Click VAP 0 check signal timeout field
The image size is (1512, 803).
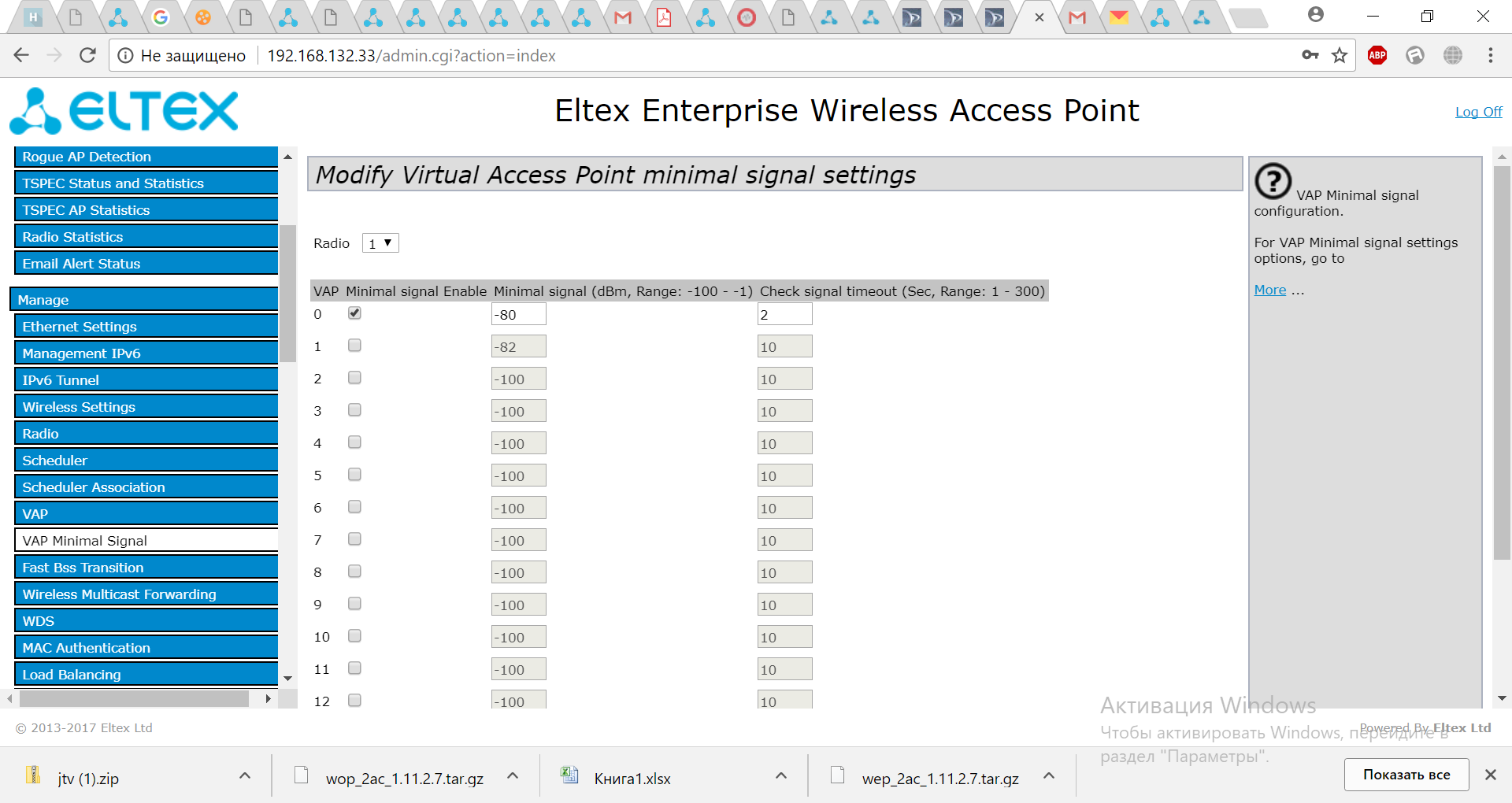(x=784, y=314)
